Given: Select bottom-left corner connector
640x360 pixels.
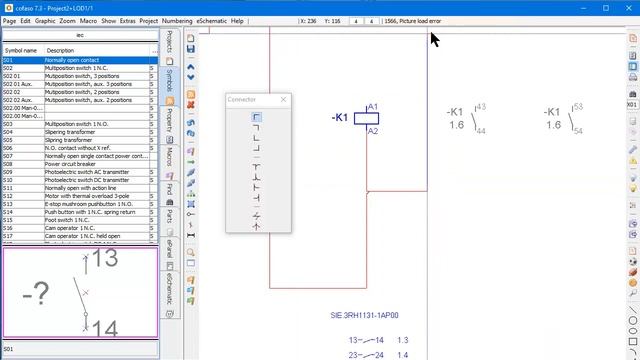Looking at the screenshot, I should (256, 138).
